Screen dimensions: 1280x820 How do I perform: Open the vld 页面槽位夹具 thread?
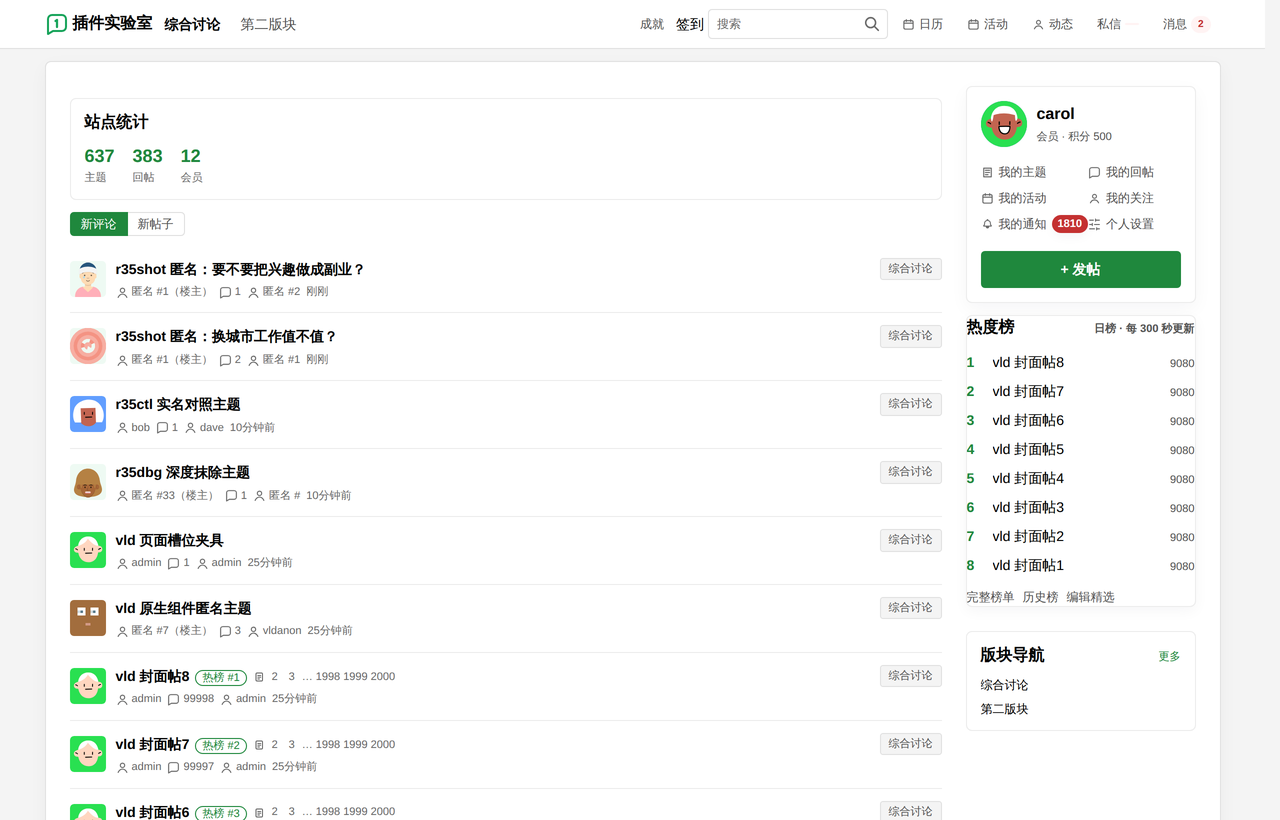pyautogui.click(x=170, y=541)
